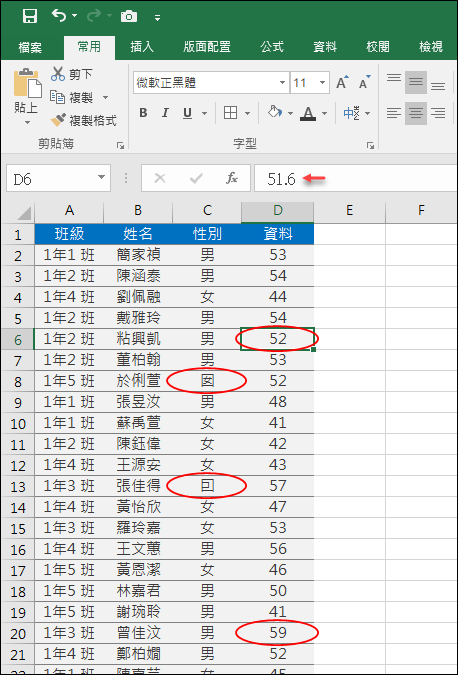Click the 中 phonetic guide icon
Image resolution: width=458 pixels, height=675 pixels.
(x=351, y=113)
